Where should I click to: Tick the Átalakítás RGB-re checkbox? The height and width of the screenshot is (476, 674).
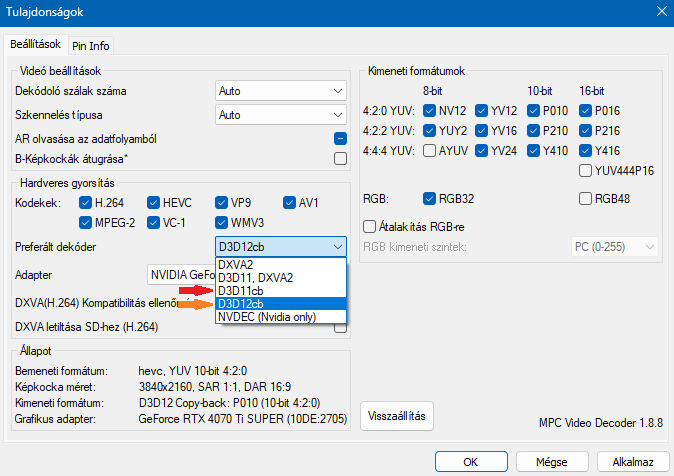370,226
